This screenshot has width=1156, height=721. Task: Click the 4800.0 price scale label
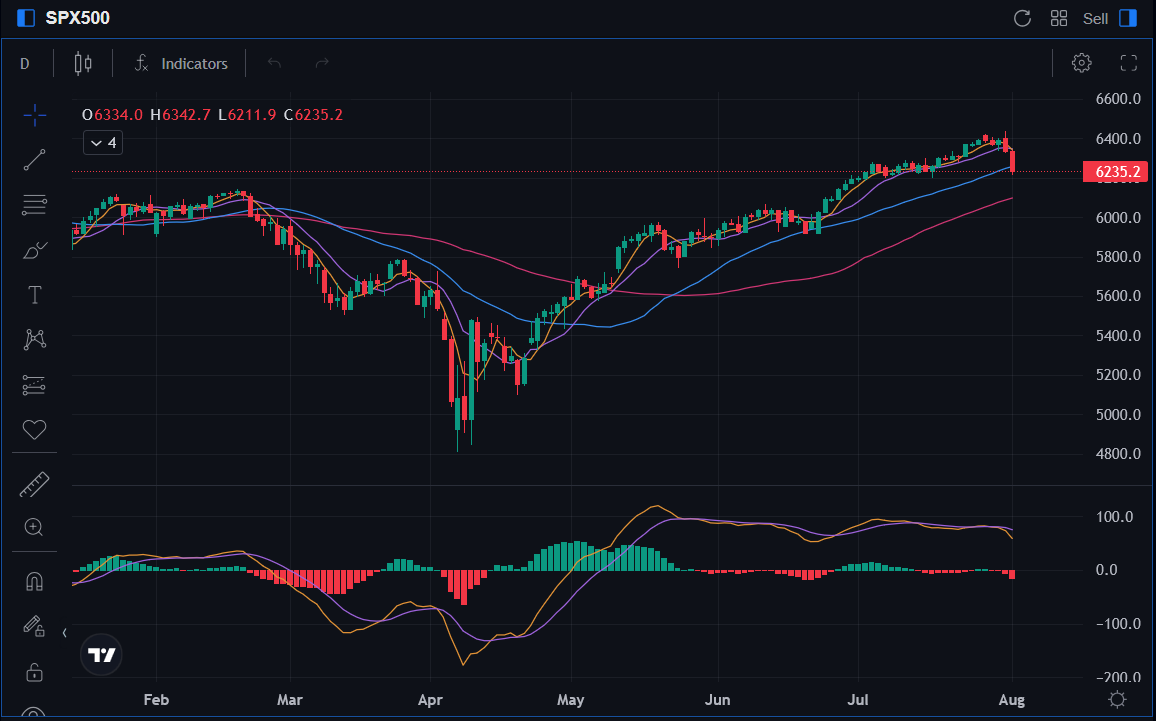(1118, 453)
